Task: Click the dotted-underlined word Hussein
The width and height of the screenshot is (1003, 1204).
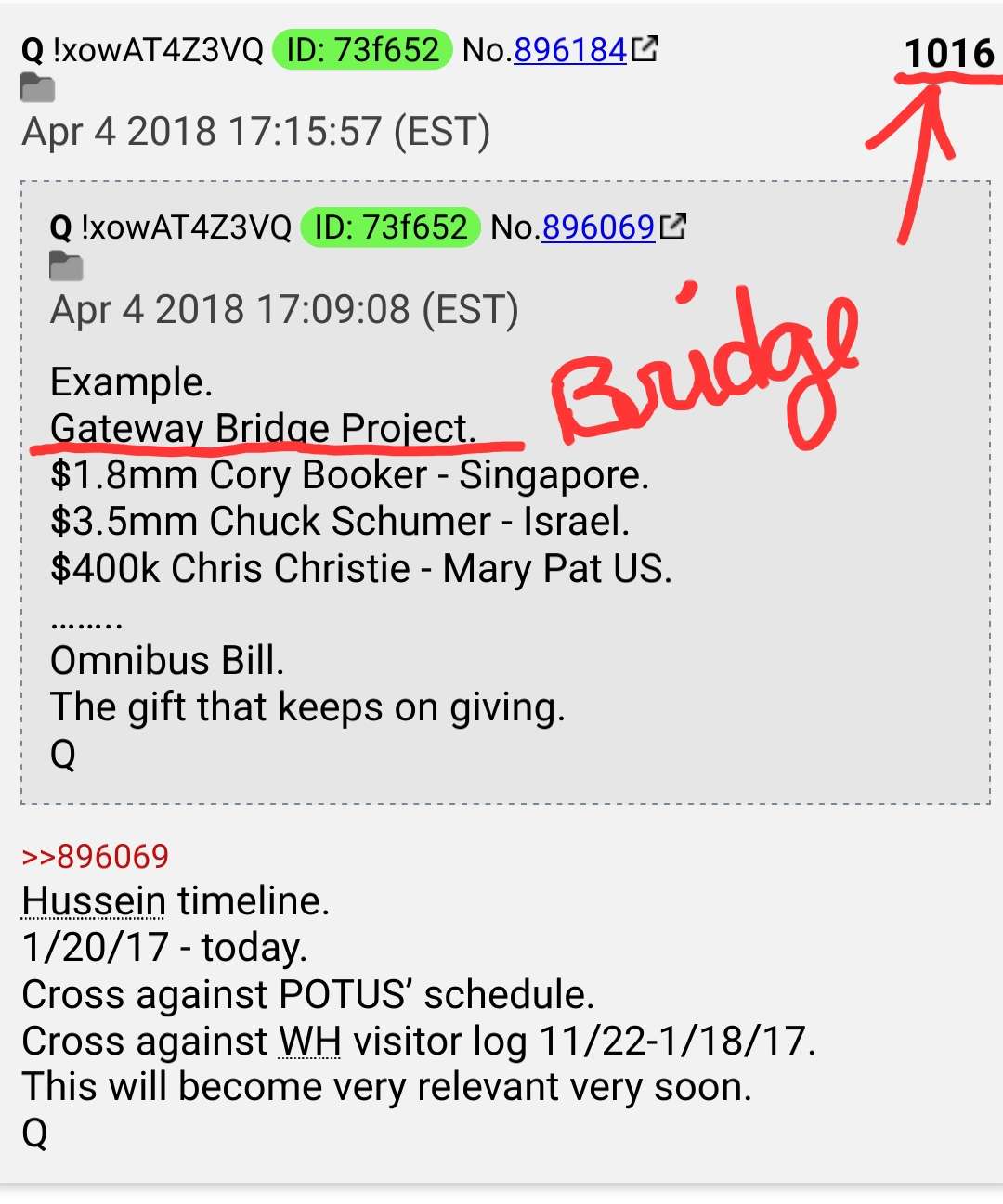Action: point(94,901)
